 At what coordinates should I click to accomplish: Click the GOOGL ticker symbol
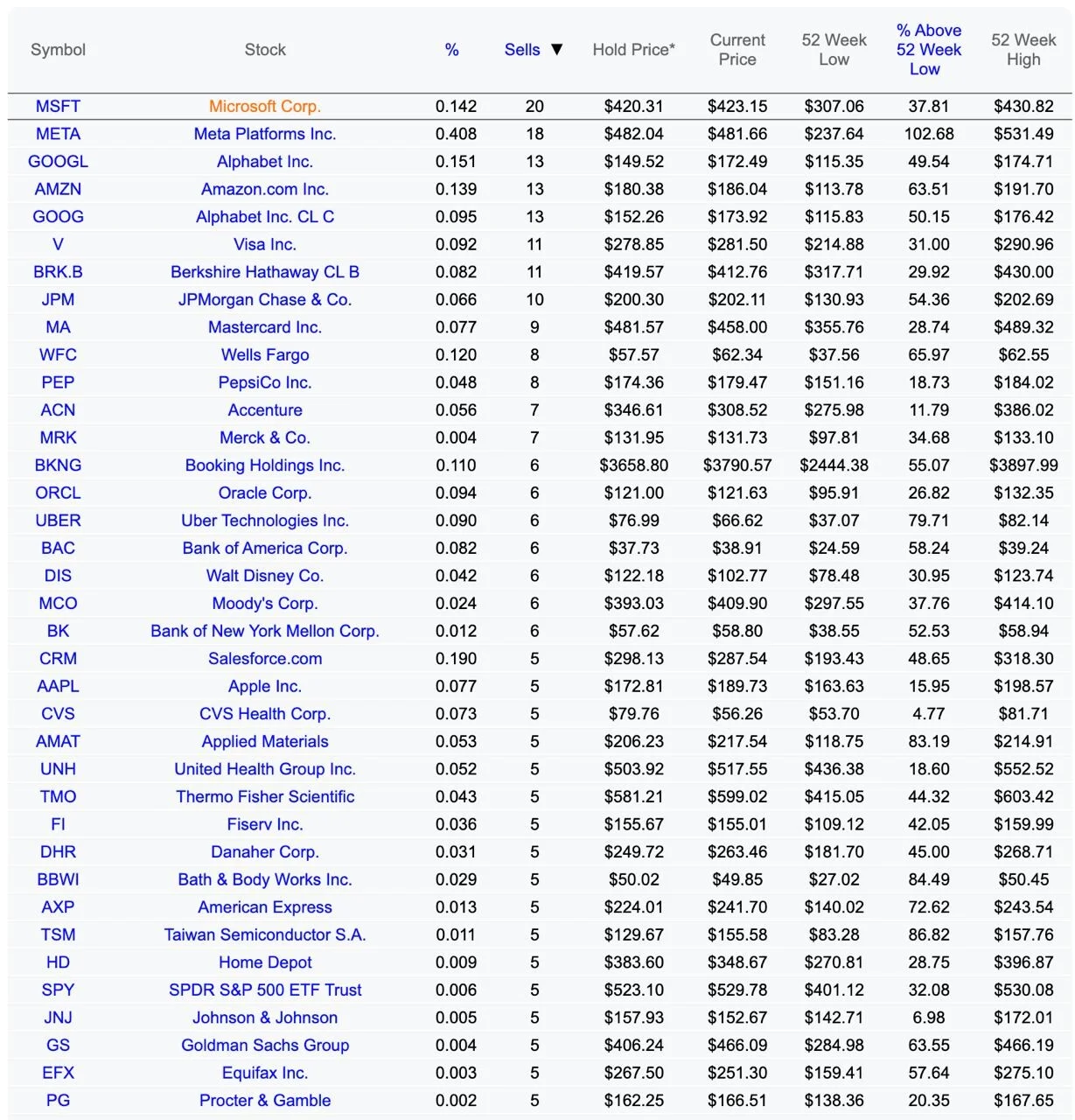click(x=58, y=161)
